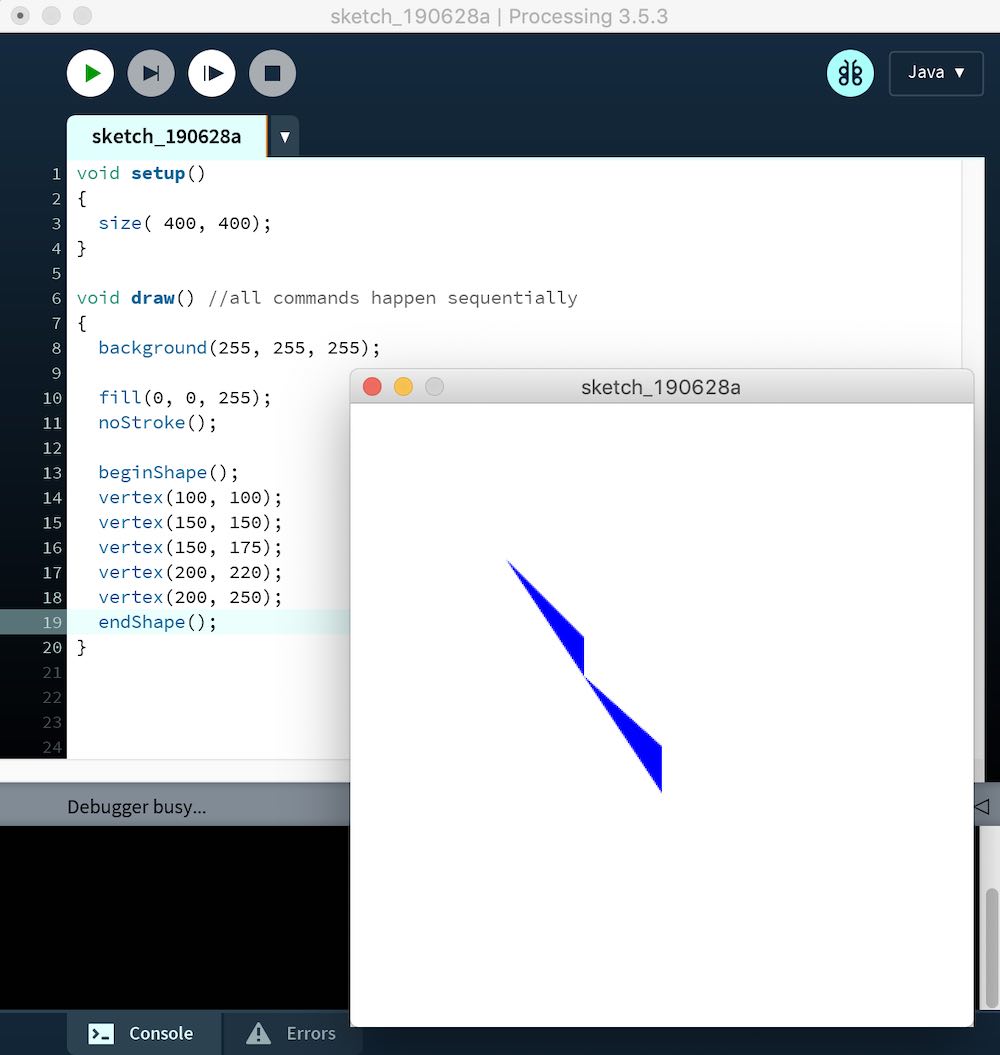Click the black console output area

pos(175,917)
